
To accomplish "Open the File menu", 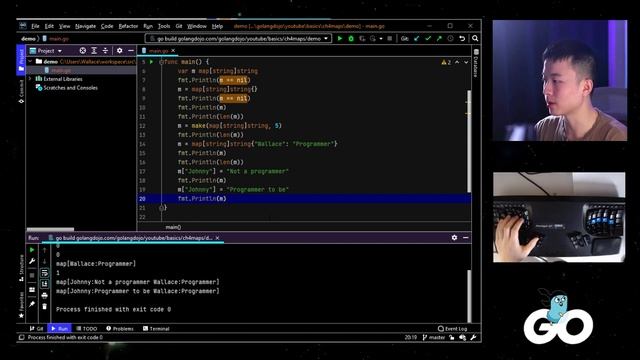I will pyautogui.click(x=36, y=26).
